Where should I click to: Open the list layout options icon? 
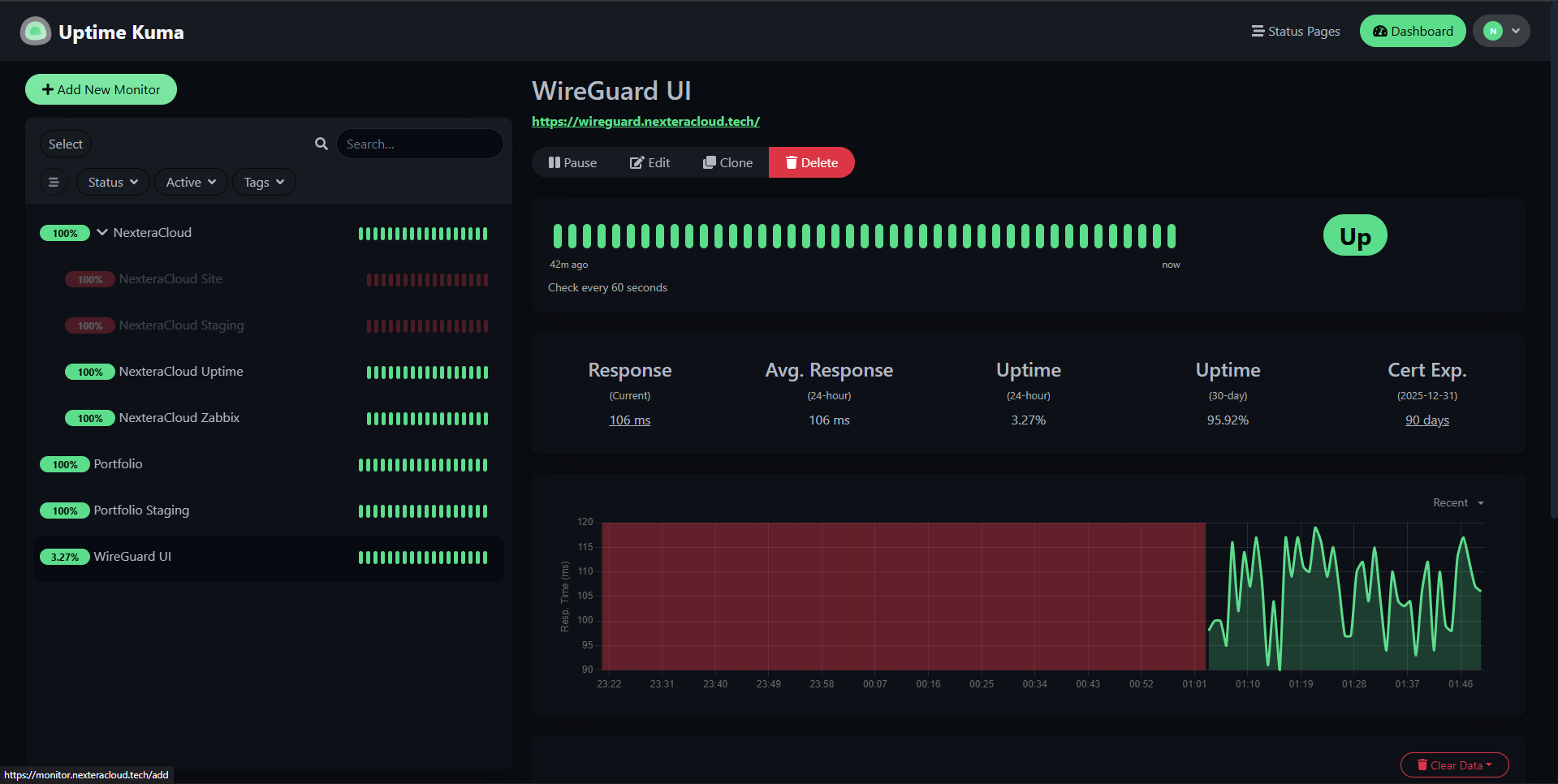[x=54, y=182]
